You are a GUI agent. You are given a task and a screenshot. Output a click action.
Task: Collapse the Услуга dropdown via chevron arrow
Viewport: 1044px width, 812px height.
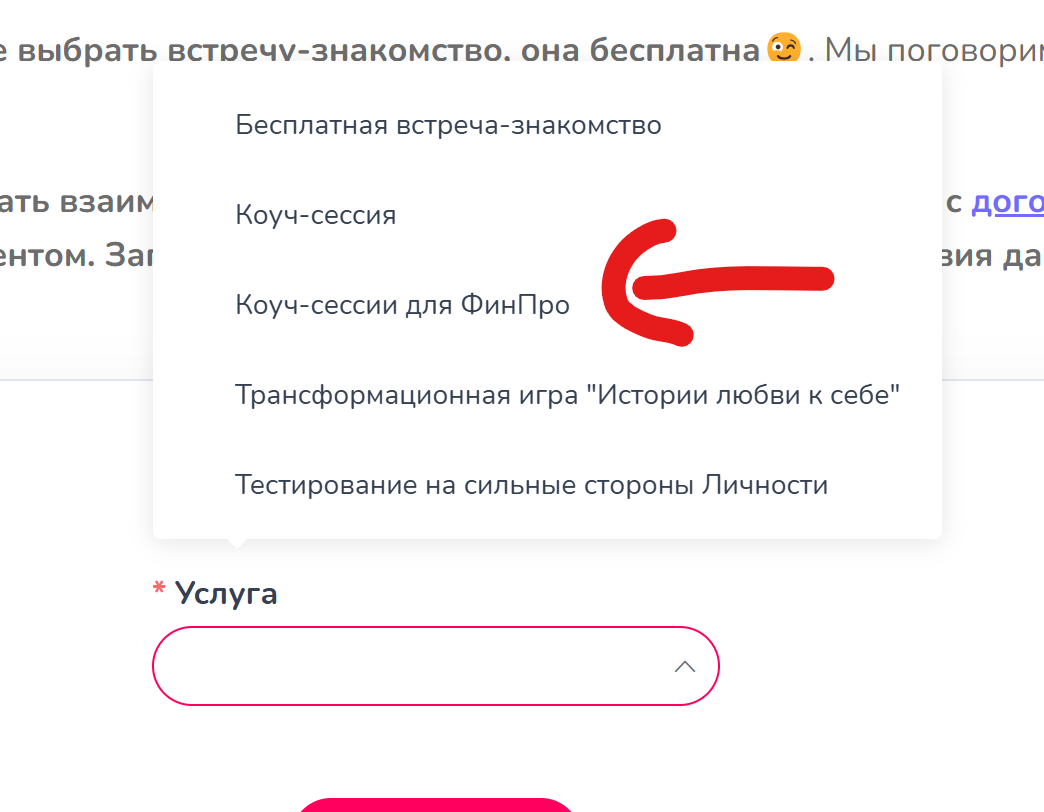coord(685,666)
